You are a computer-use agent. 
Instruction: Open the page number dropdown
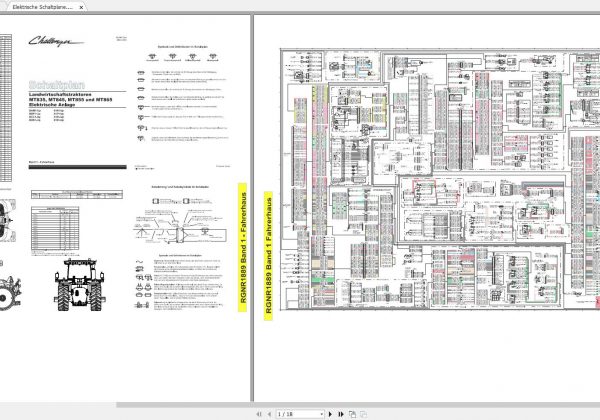click(321, 414)
